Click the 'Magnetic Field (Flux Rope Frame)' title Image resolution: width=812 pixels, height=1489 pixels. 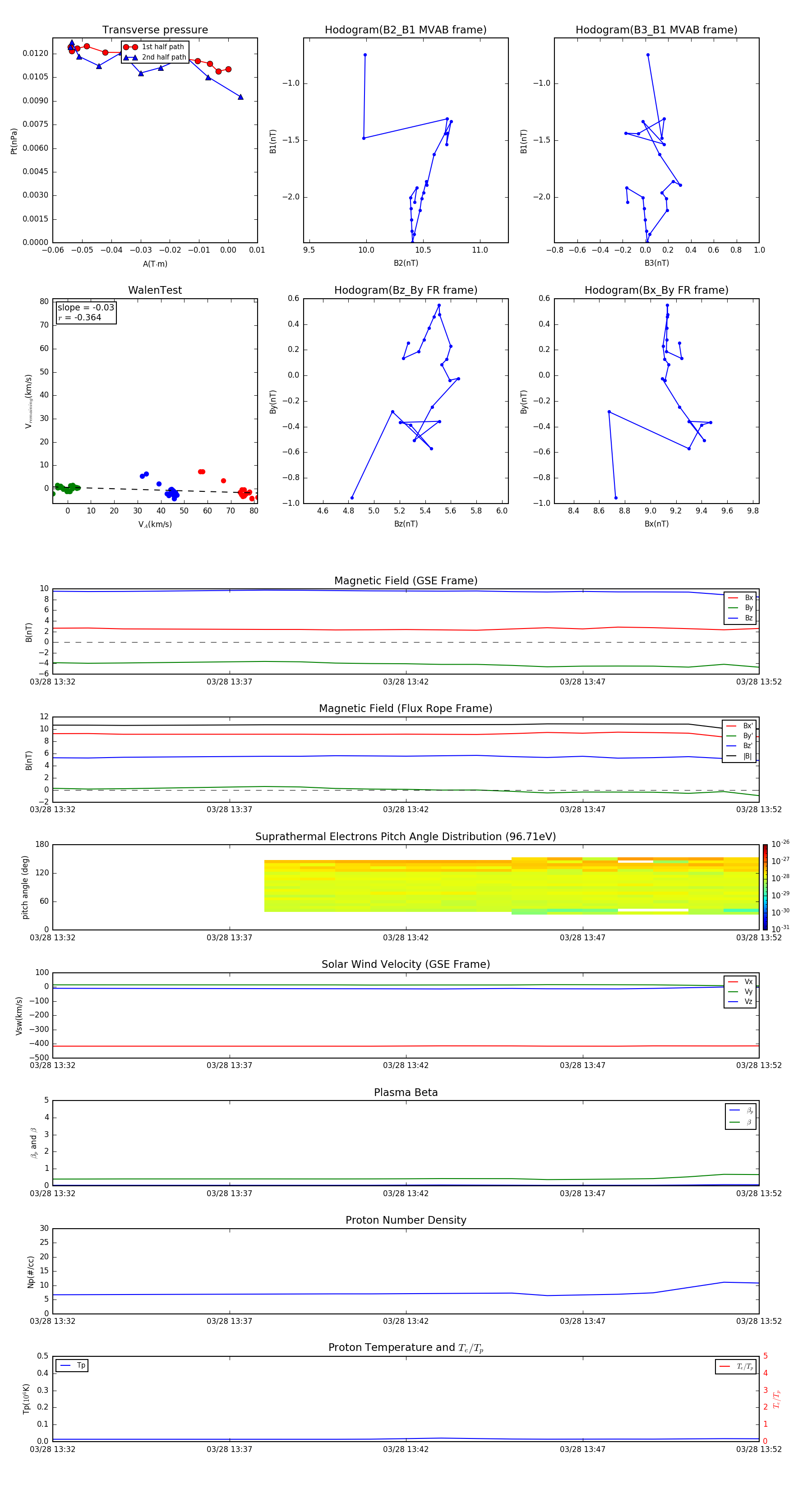(x=406, y=709)
